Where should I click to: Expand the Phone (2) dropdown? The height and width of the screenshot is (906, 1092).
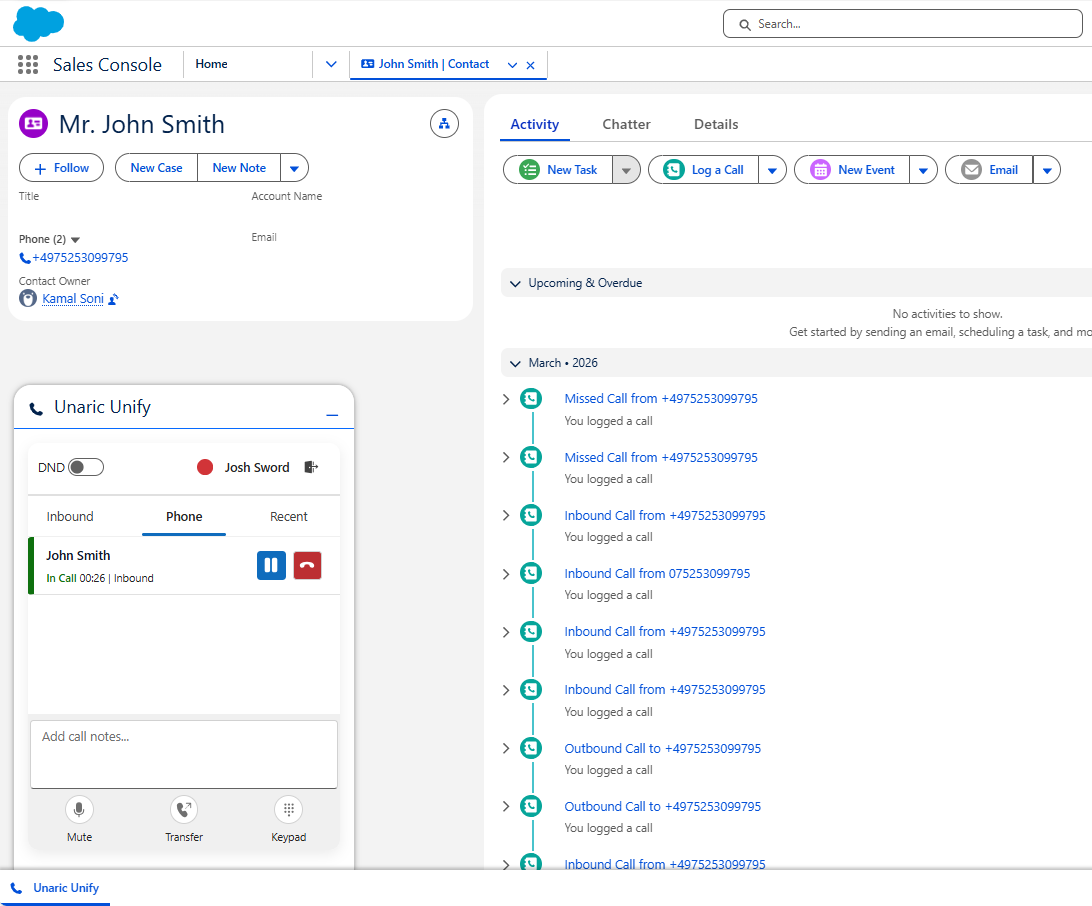75,240
